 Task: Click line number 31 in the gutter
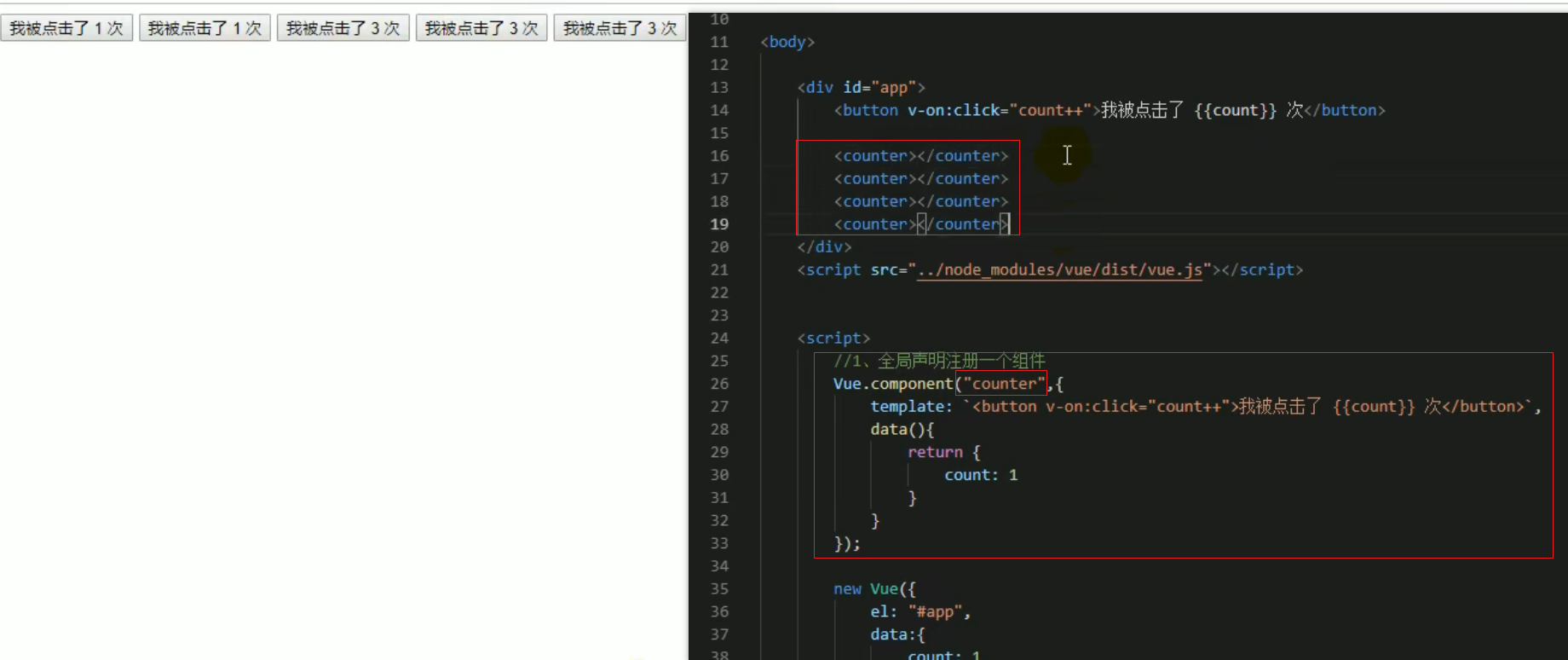coord(719,498)
